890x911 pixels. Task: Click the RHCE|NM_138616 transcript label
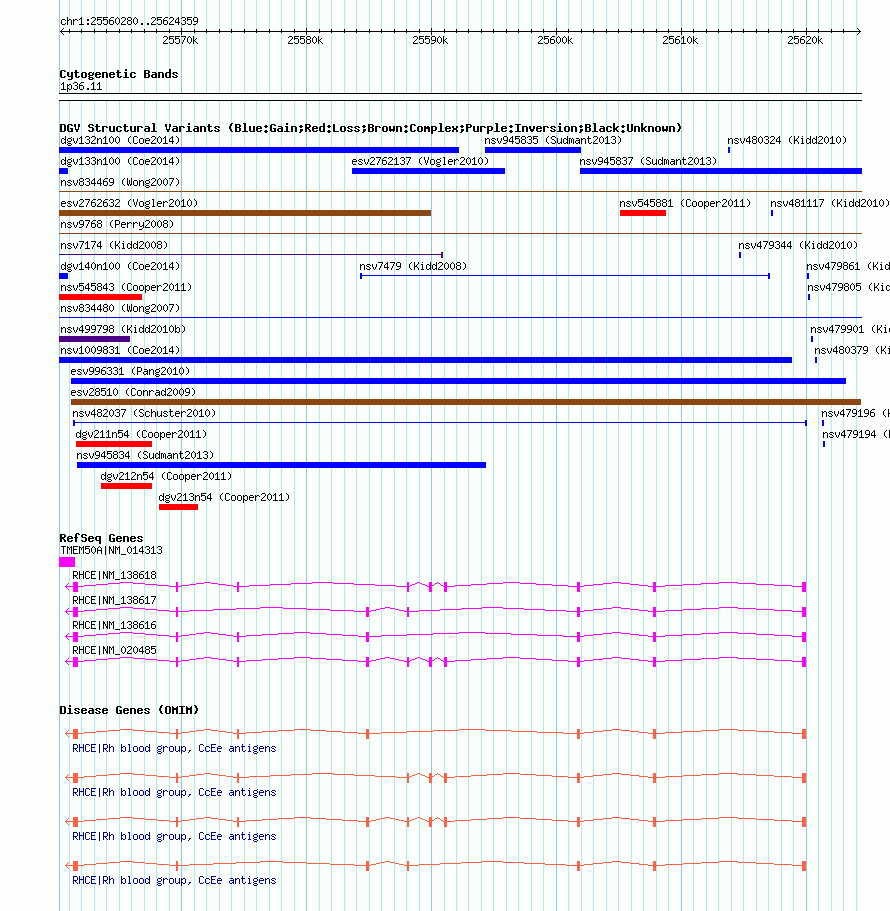pyautogui.click(x=114, y=625)
